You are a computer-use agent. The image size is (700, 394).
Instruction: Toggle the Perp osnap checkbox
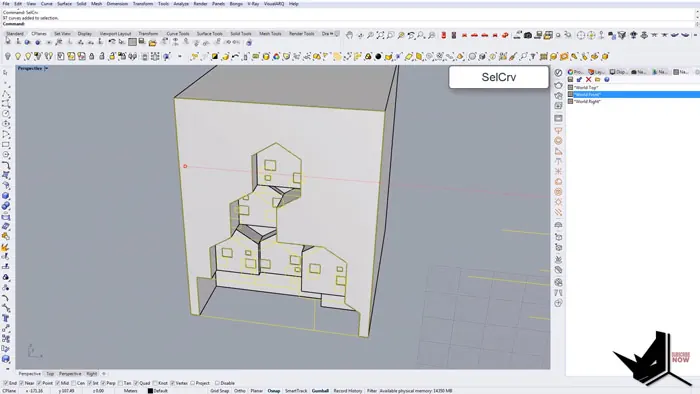pos(104,383)
